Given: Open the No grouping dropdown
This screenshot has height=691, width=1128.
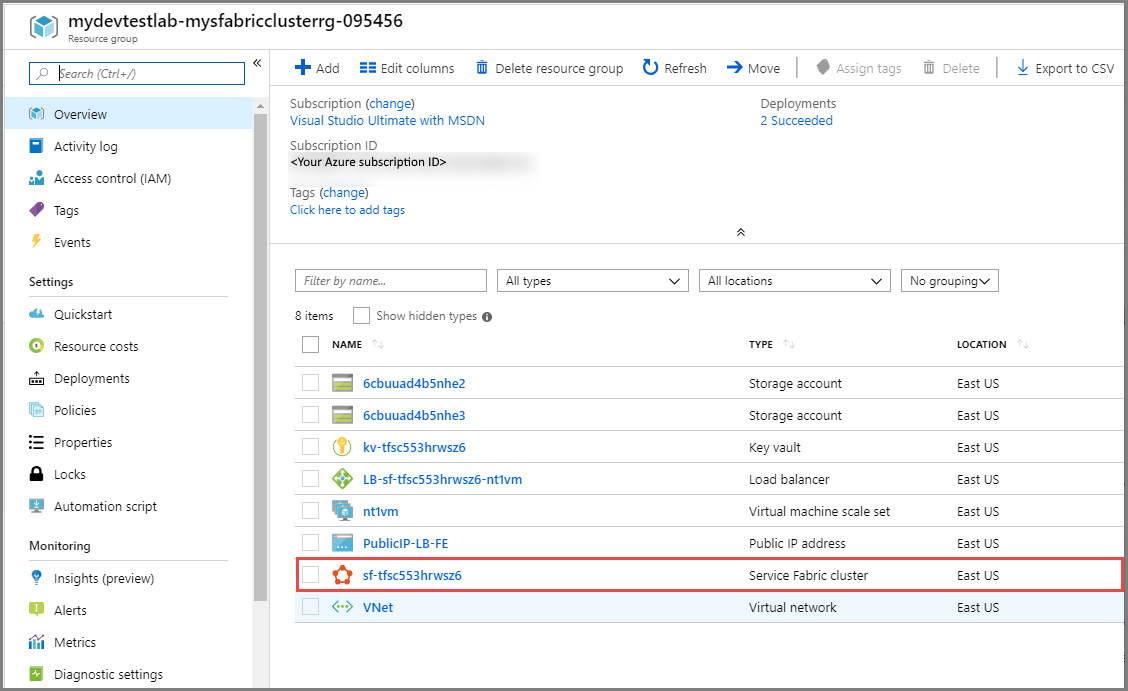Looking at the screenshot, I should [950, 280].
